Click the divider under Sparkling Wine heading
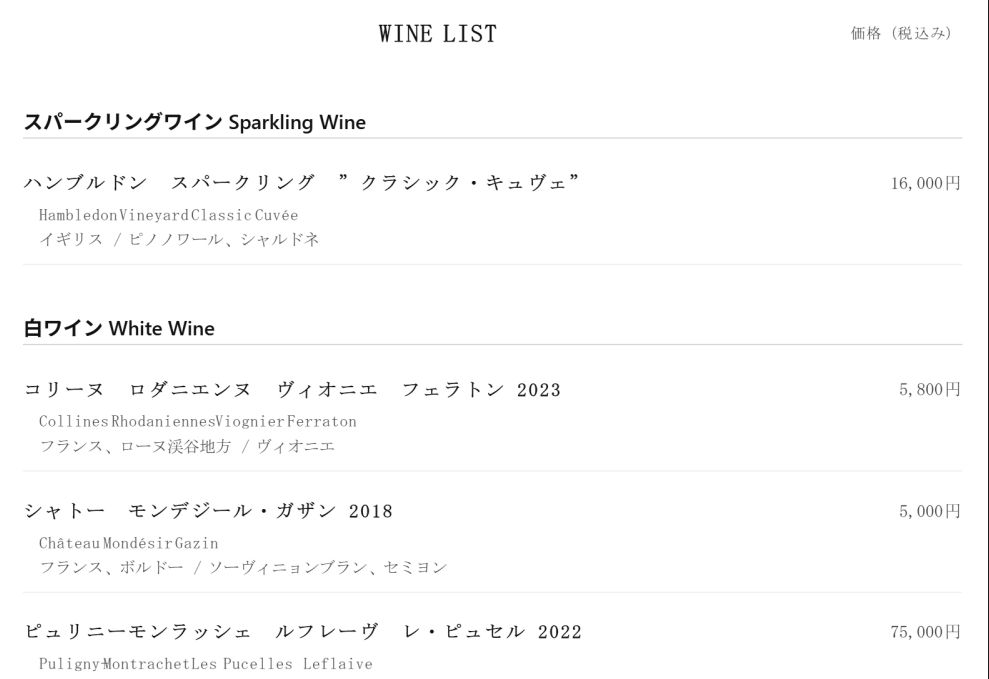This screenshot has height=679, width=989. [x=493, y=137]
